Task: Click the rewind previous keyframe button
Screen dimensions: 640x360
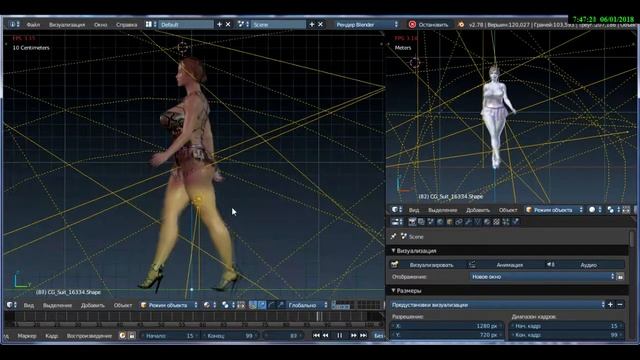Action: 326,336
